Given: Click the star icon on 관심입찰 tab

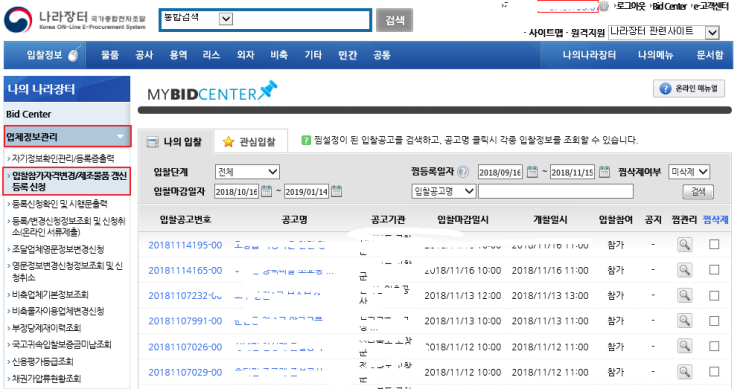Looking at the screenshot, I should [228, 142].
